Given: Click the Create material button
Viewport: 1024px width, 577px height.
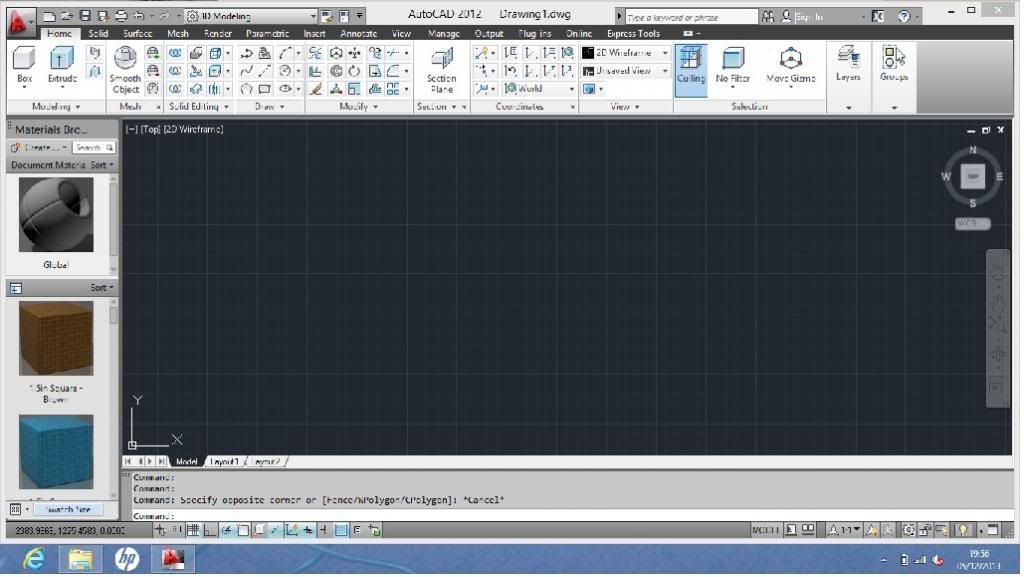Looking at the screenshot, I should tap(39, 148).
